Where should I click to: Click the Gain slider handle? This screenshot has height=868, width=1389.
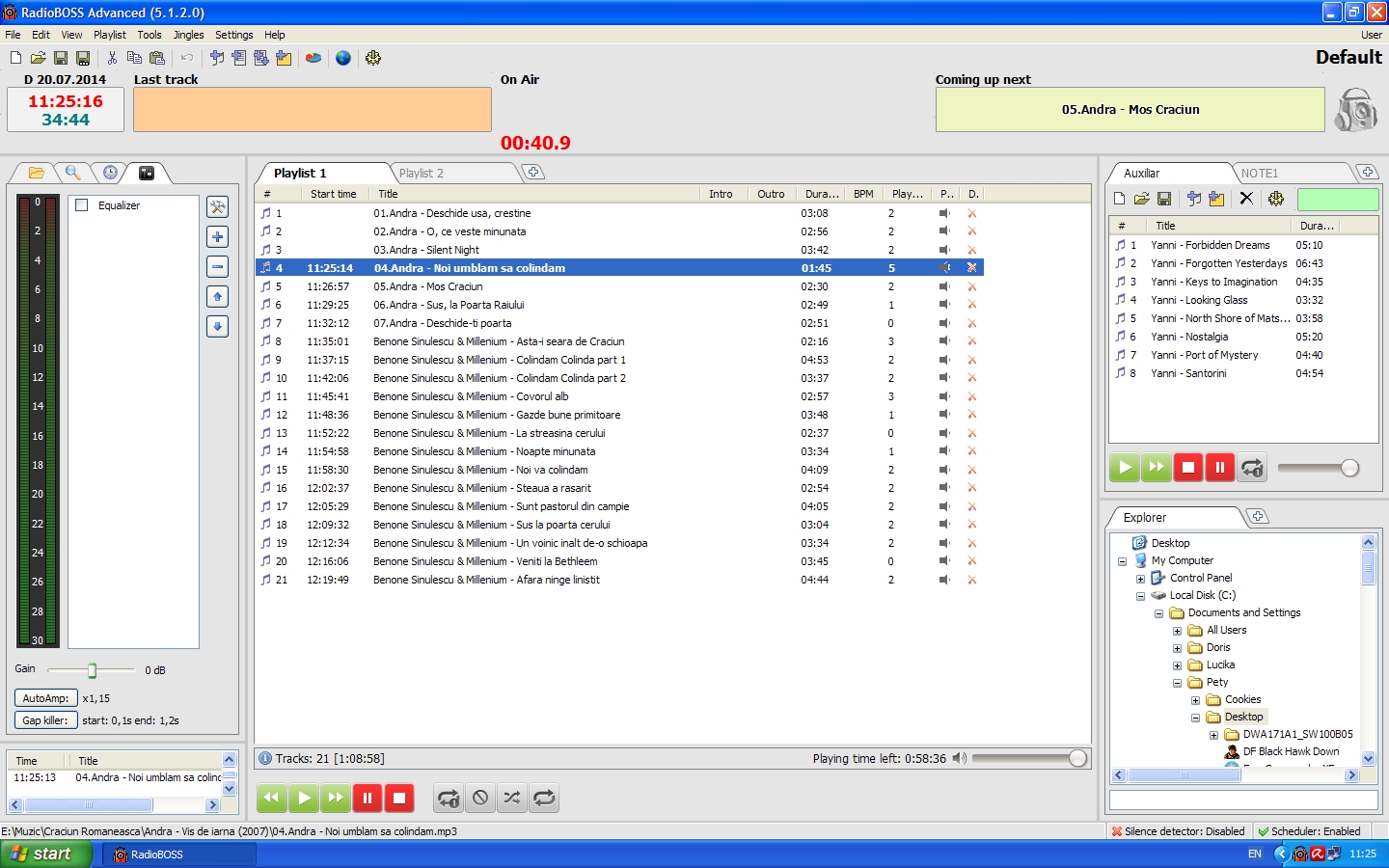tap(93, 670)
